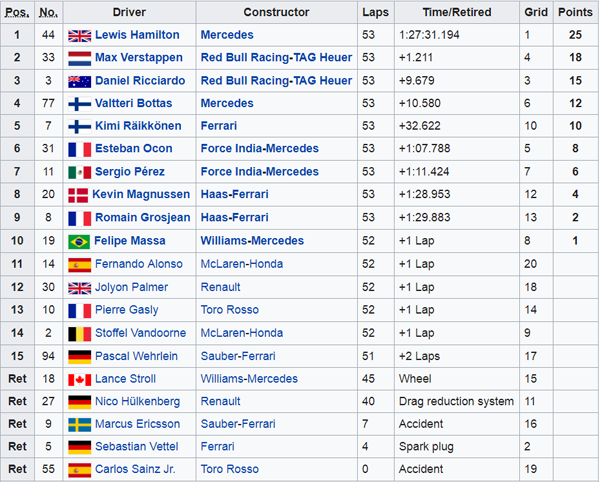
Task: Follow the Esteban Ocon link
Action: coord(134,148)
